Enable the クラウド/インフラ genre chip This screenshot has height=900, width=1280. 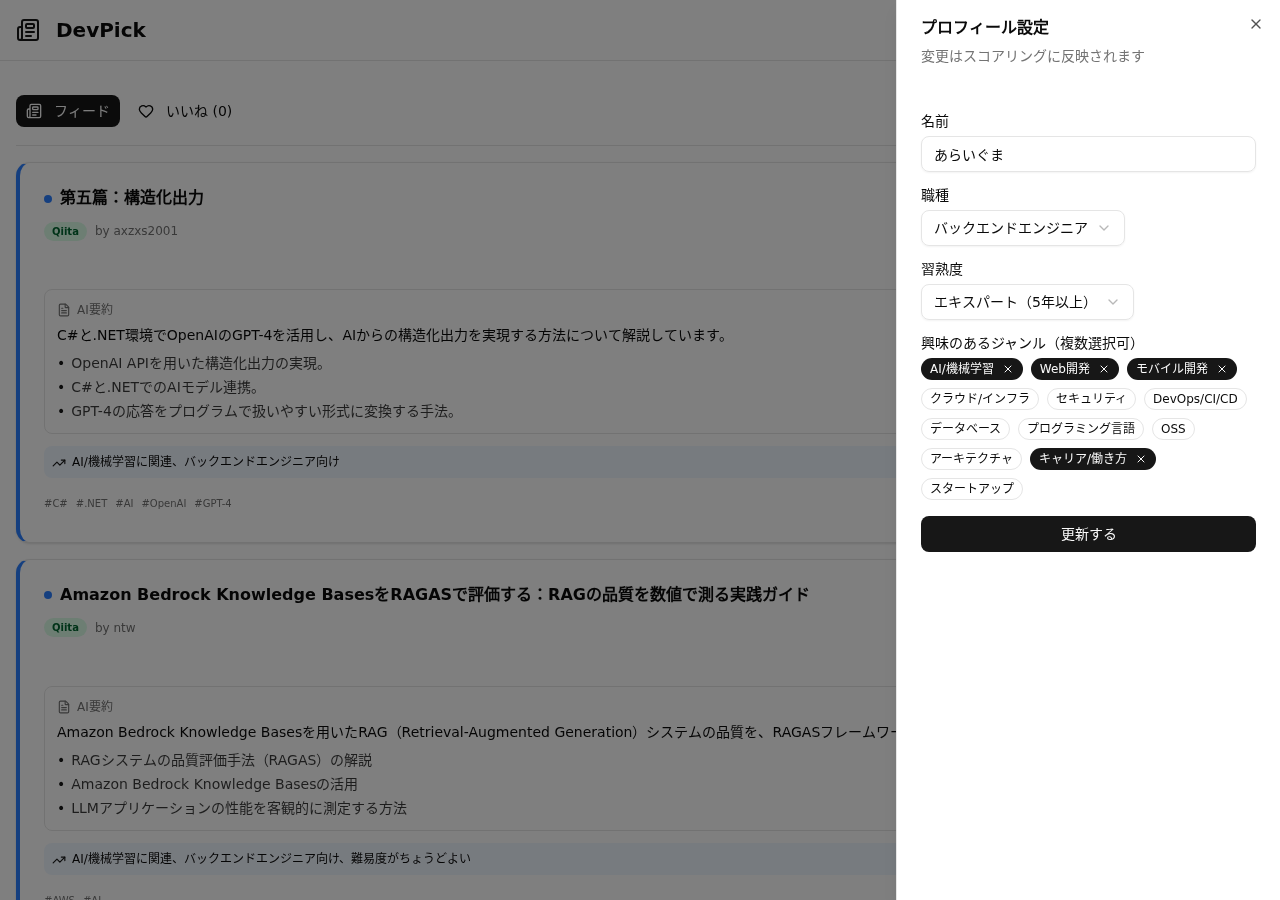(979, 399)
